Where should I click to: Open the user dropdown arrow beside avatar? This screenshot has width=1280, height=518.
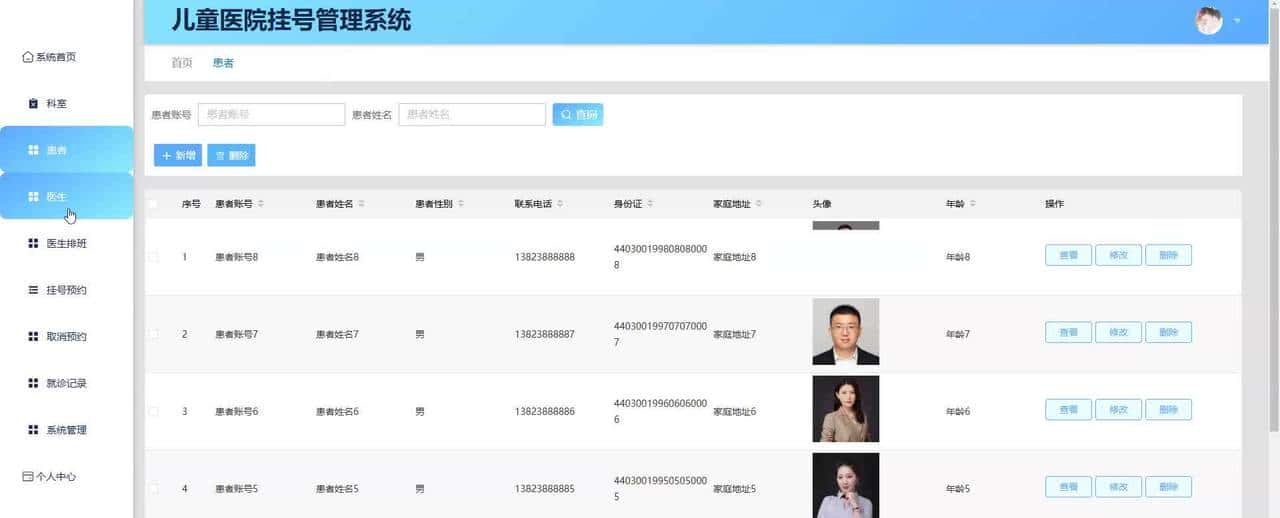pos(1238,21)
